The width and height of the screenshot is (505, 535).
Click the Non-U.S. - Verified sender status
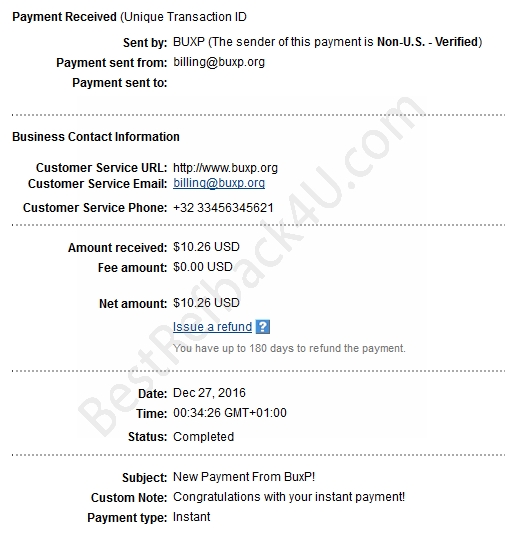(x=428, y=42)
